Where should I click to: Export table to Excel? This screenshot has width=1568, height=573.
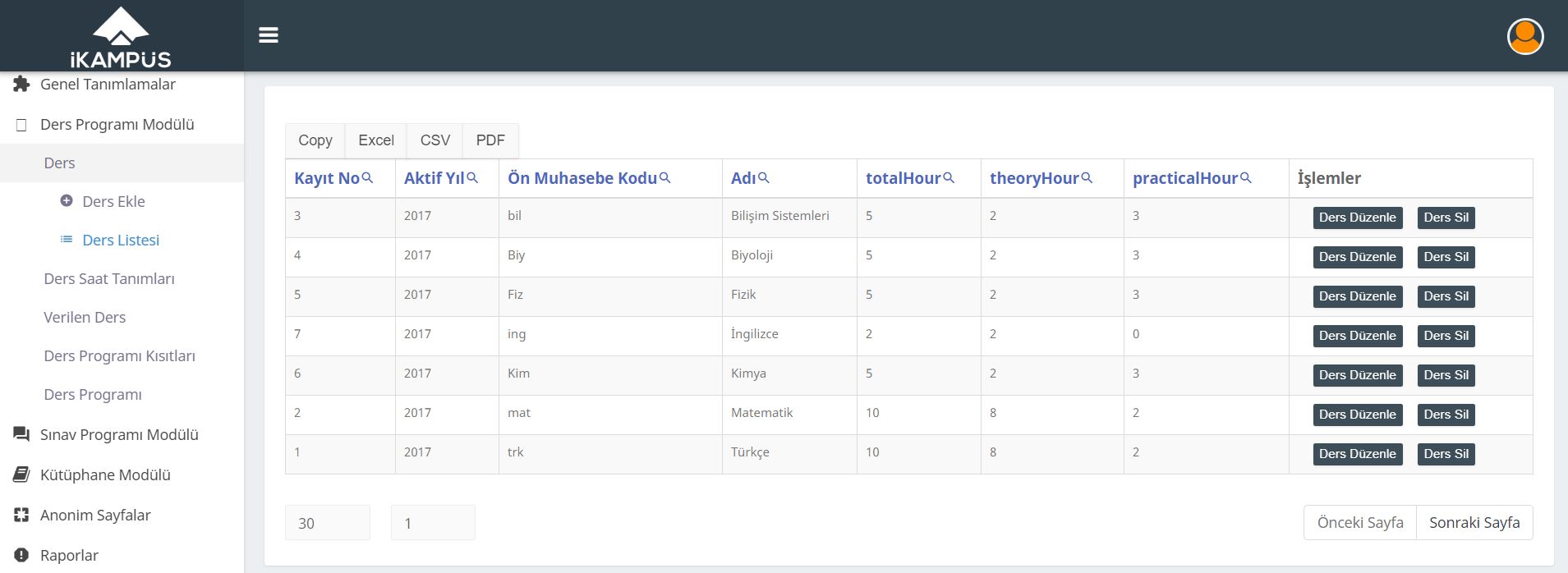click(x=376, y=140)
